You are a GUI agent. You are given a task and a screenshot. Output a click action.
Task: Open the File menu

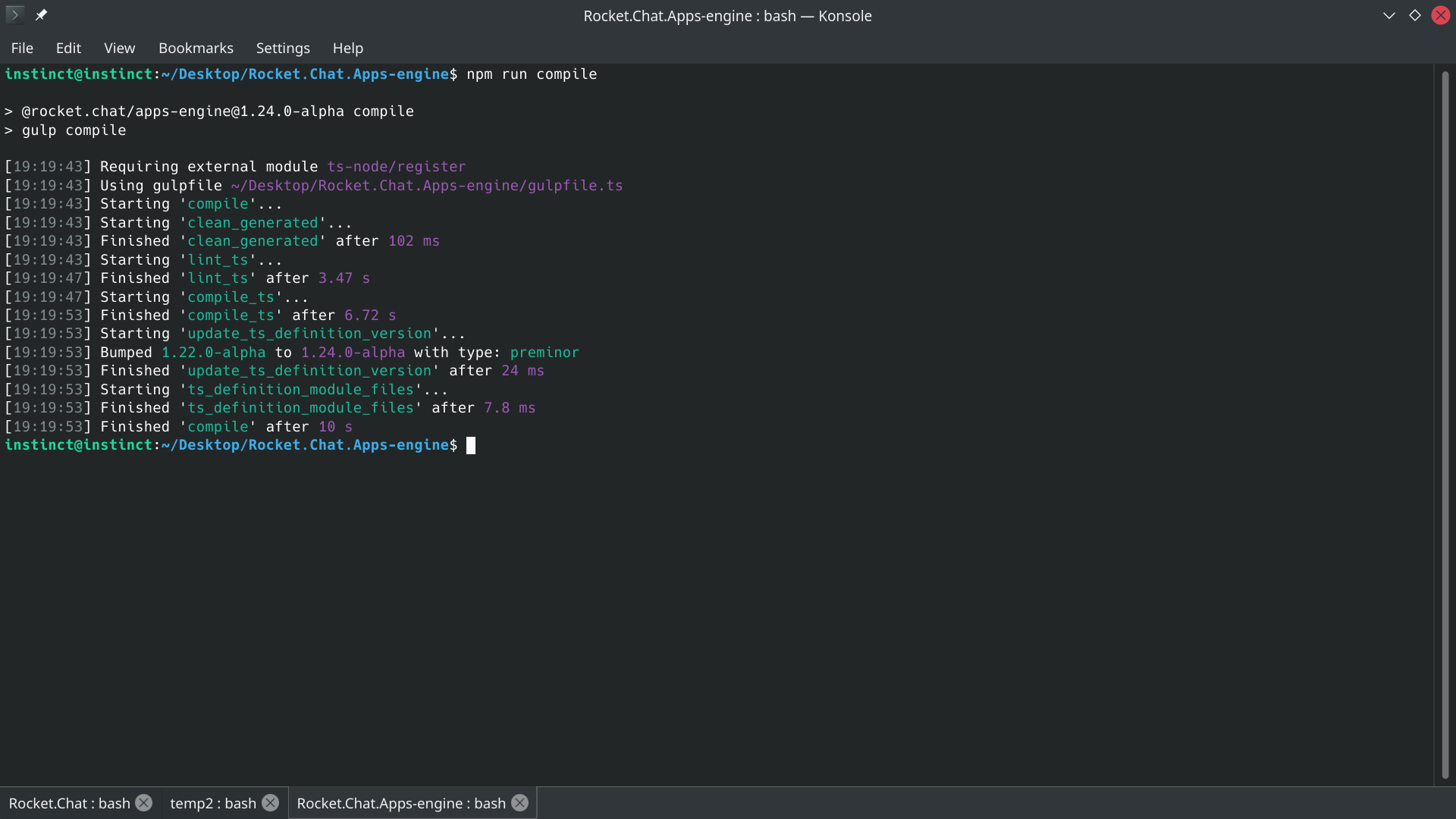(22, 48)
